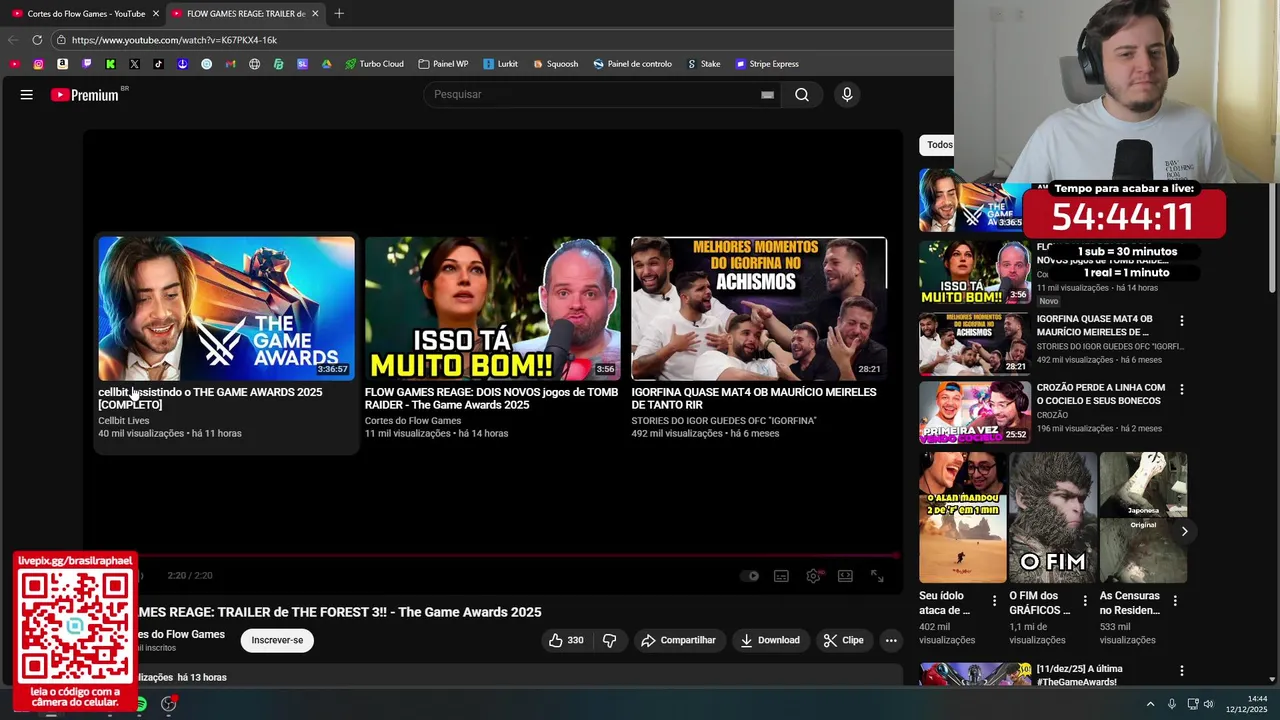Play the IGORFINA Achismos endscreen thumbnail
Screen dimensions: 1280x720
759,308
